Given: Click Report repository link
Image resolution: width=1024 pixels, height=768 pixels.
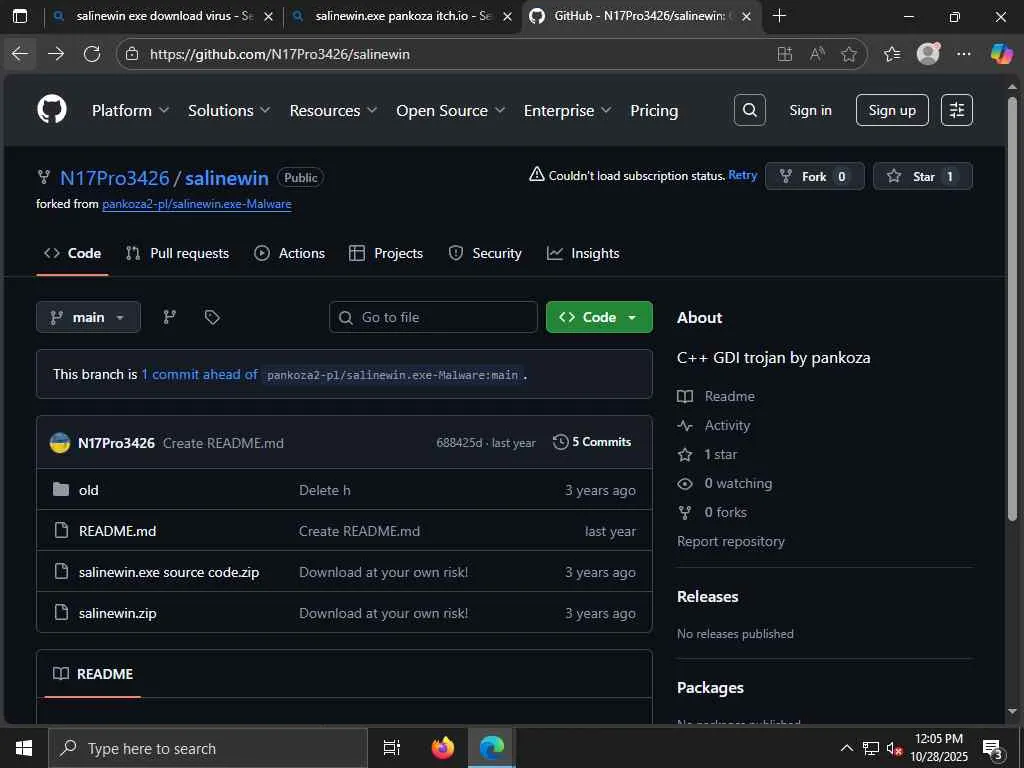Looking at the screenshot, I should [731, 541].
